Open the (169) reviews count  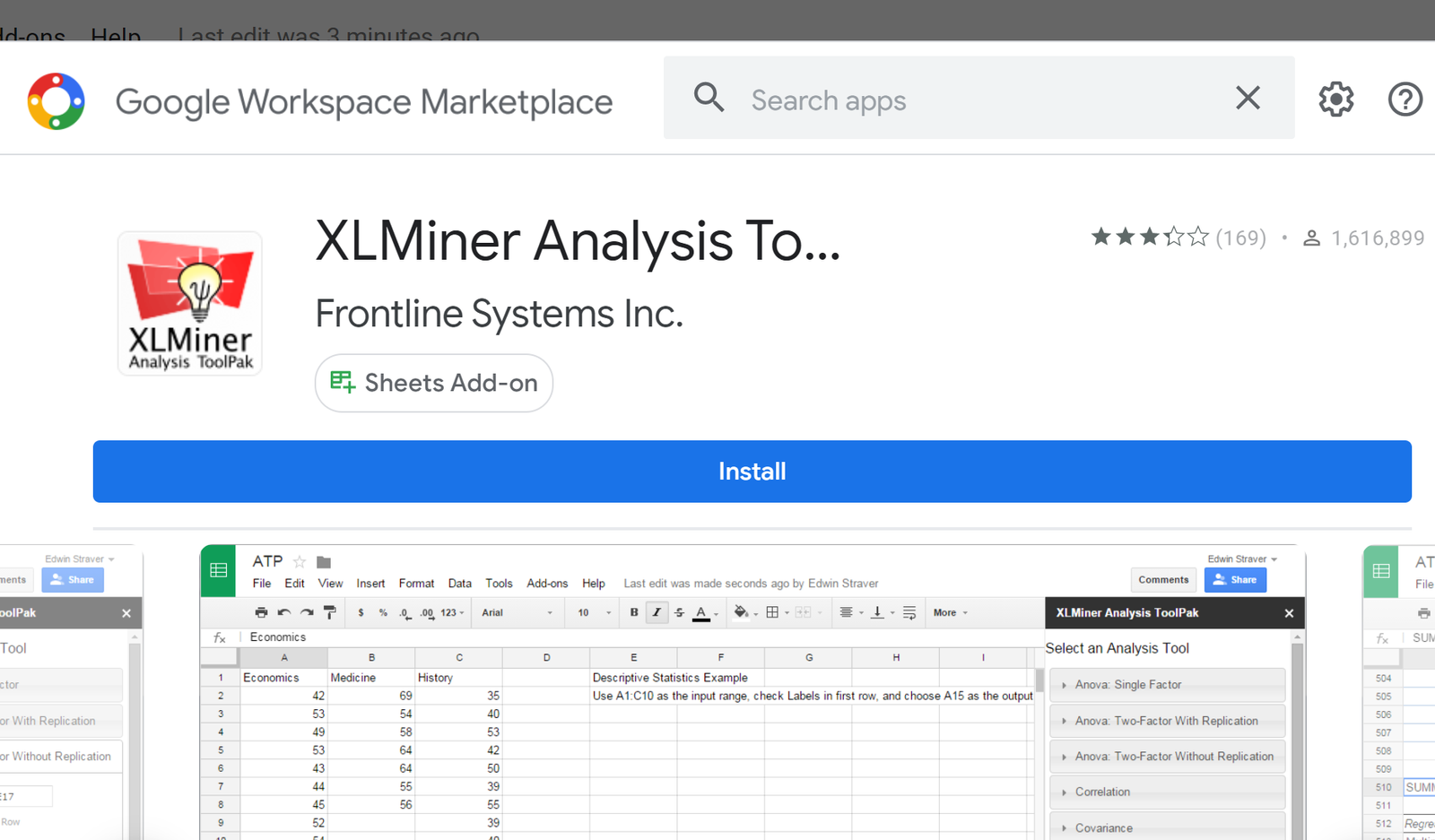tap(1240, 238)
